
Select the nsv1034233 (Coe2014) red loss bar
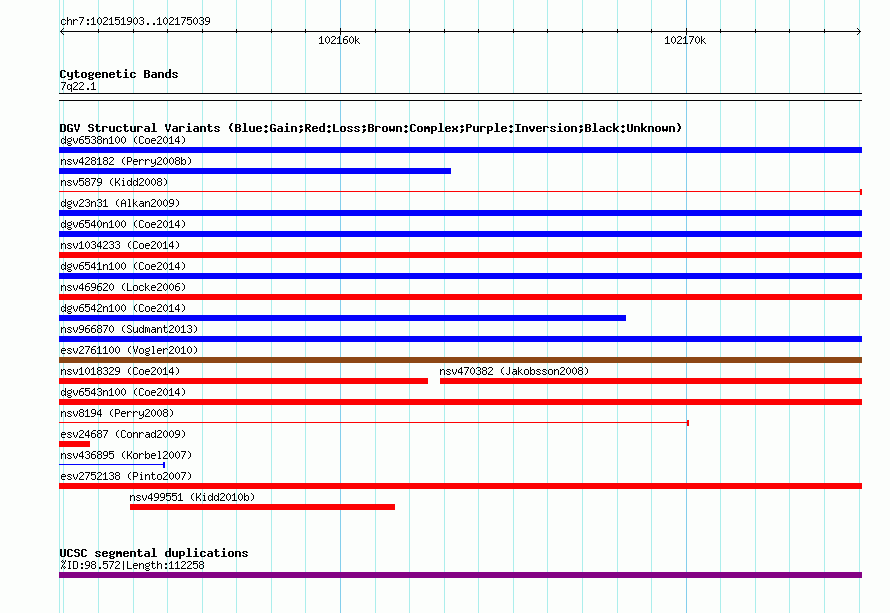click(x=460, y=255)
